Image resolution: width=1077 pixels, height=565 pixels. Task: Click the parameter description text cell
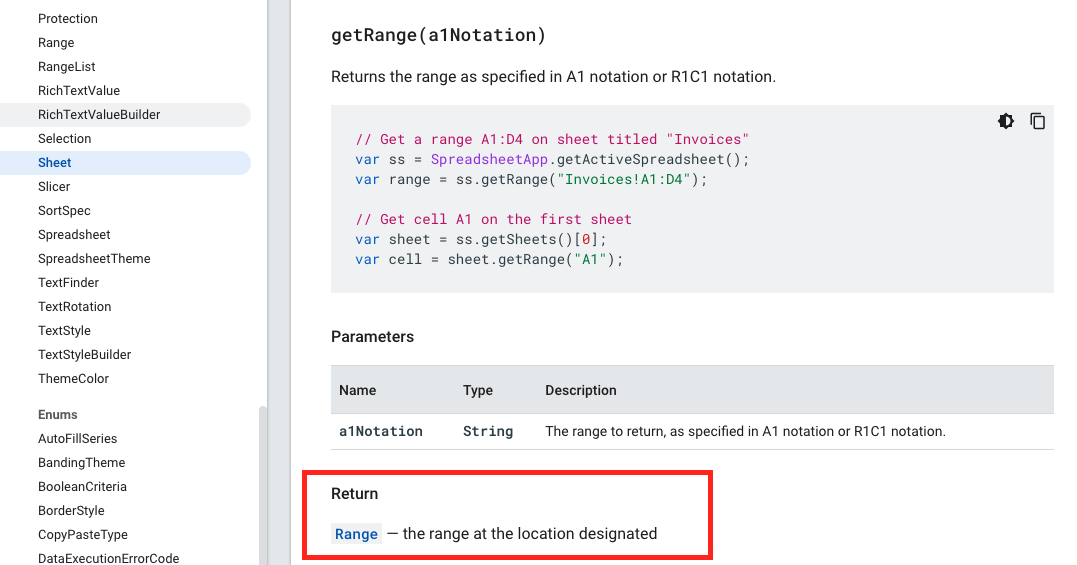click(x=745, y=431)
